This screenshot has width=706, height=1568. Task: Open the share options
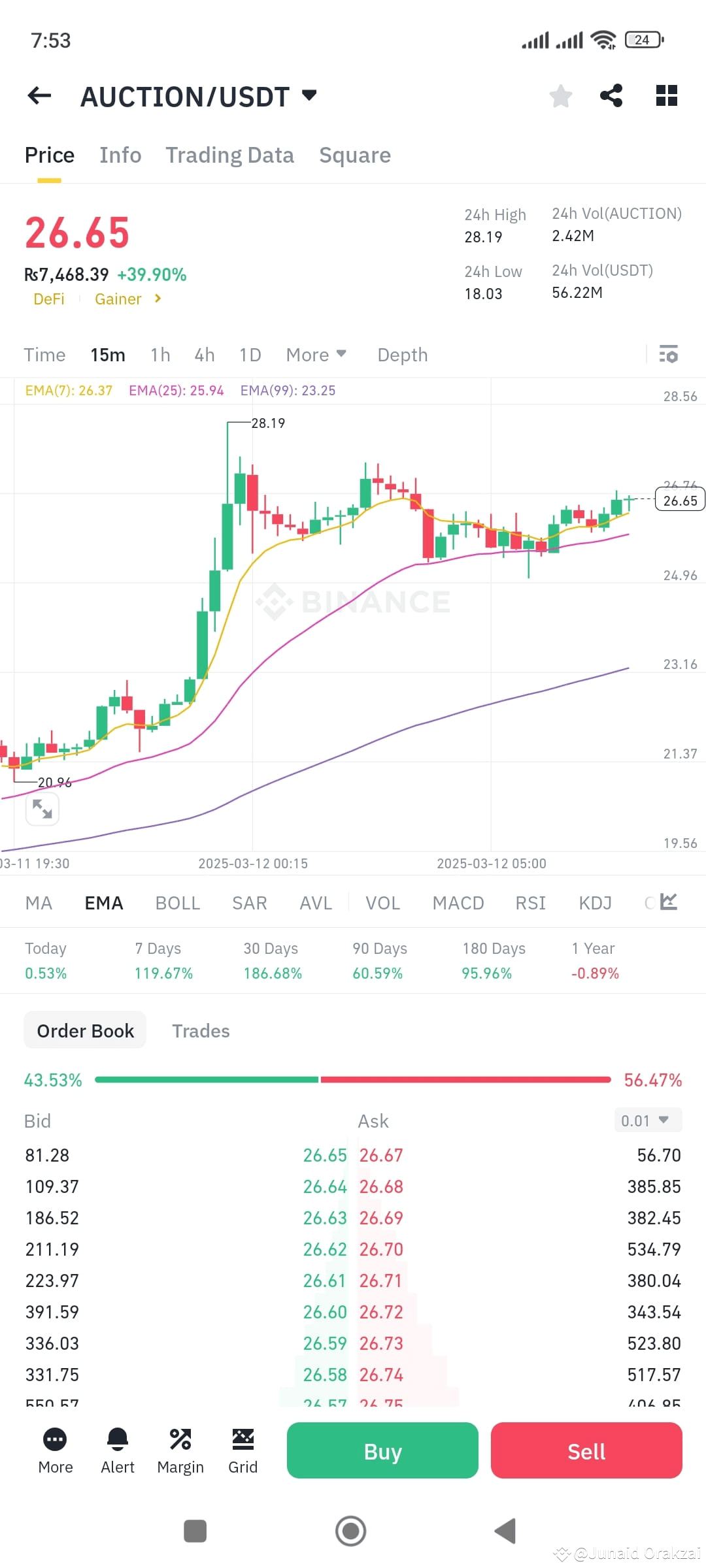612,96
